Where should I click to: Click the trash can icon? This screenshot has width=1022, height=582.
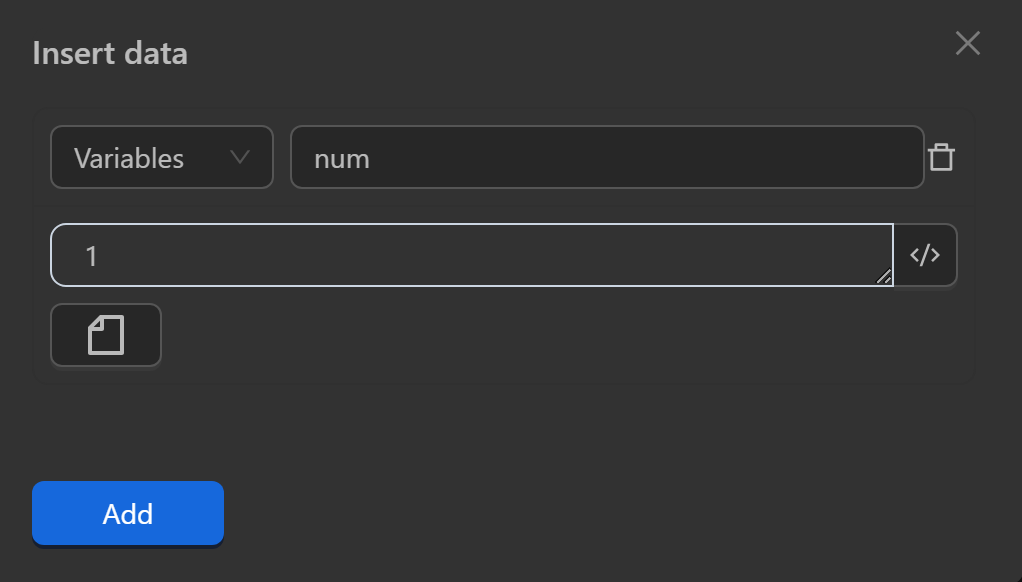941,158
